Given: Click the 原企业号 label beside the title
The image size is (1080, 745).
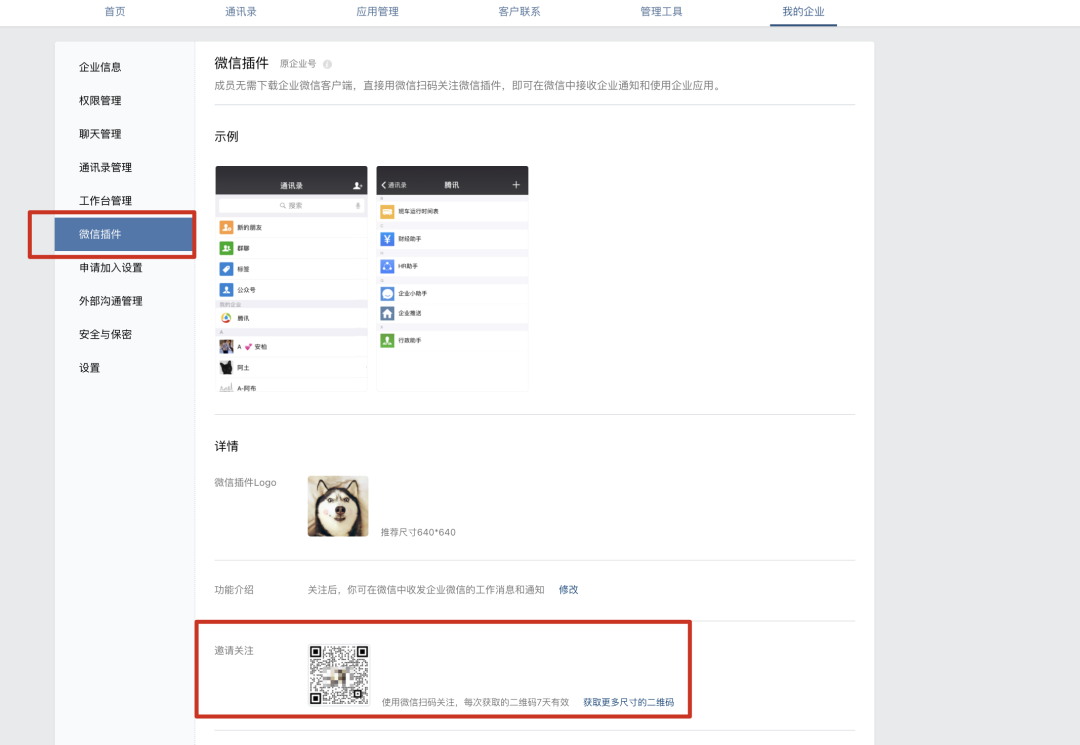Looking at the screenshot, I should 298,64.
